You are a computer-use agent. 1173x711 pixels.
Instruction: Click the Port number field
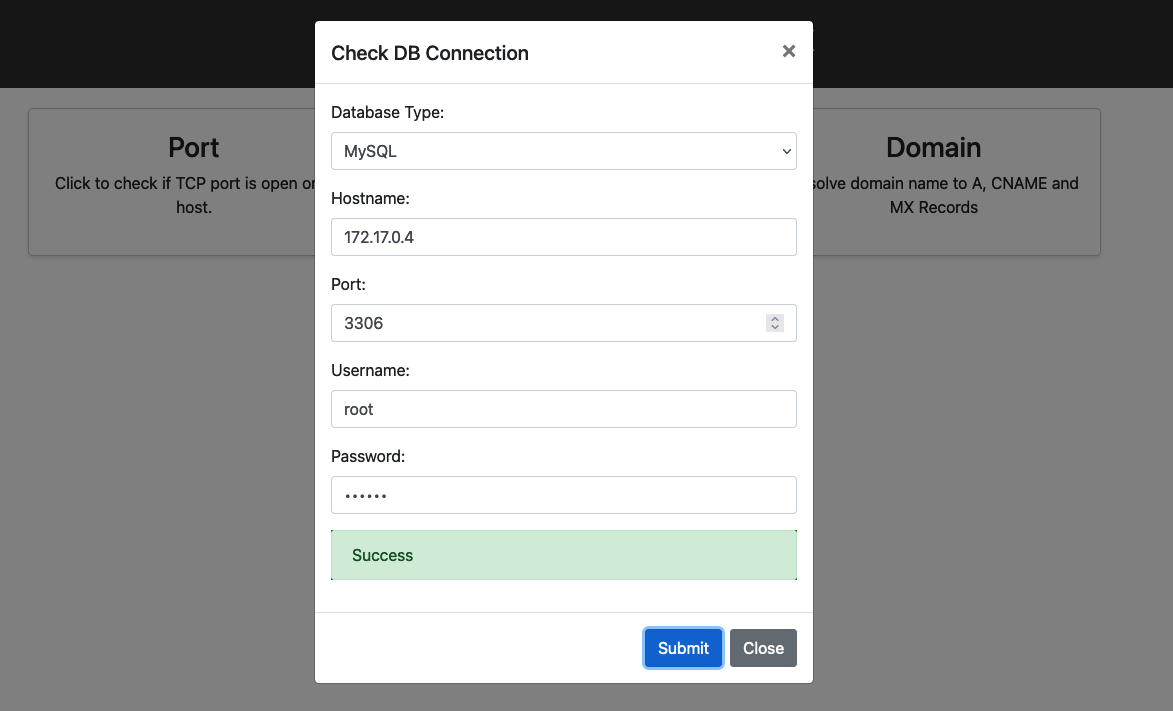(x=563, y=323)
